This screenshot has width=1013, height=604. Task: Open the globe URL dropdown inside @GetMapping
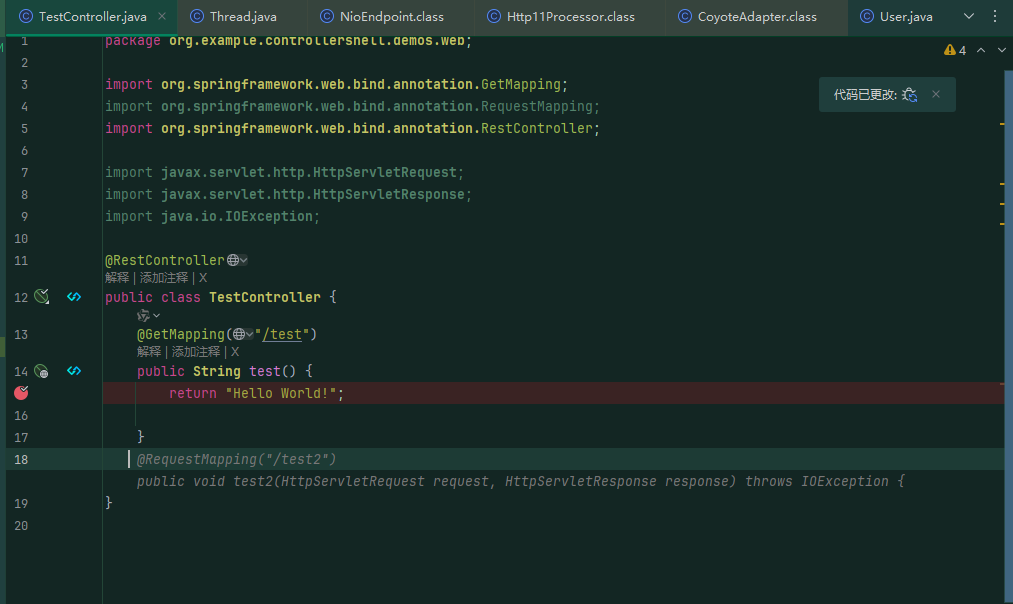coord(243,335)
